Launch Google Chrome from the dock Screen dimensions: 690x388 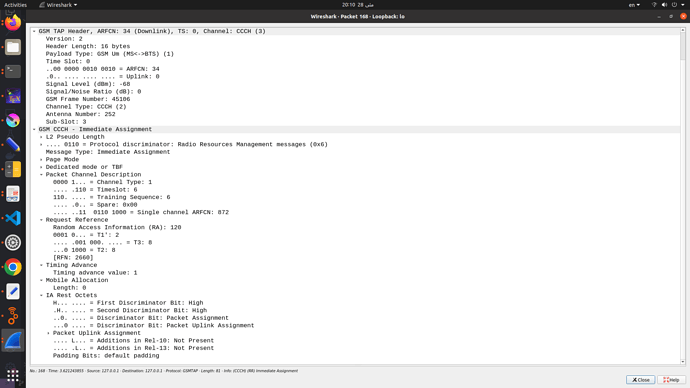(x=13, y=267)
